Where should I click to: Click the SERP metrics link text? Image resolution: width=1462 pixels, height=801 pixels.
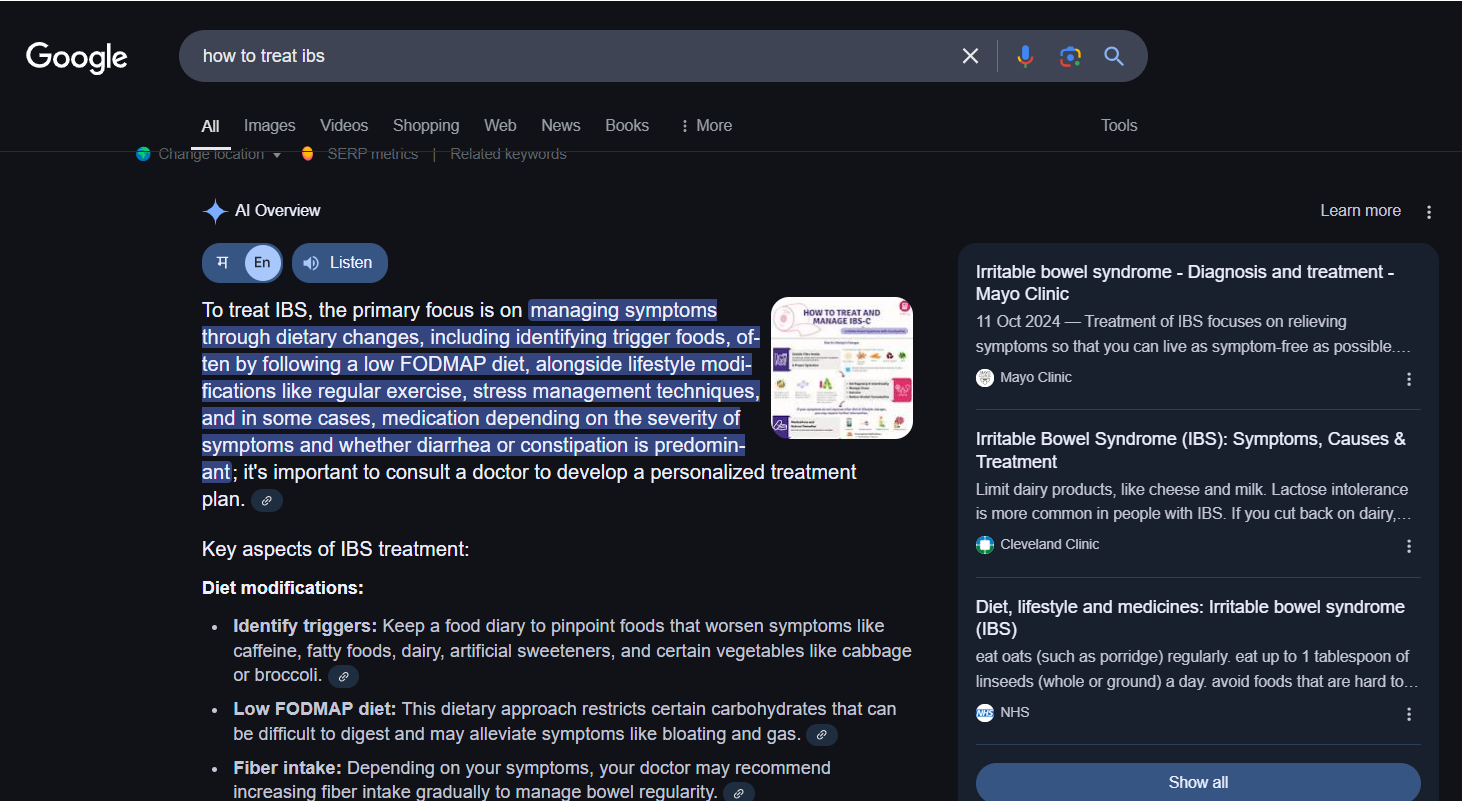point(373,154)
